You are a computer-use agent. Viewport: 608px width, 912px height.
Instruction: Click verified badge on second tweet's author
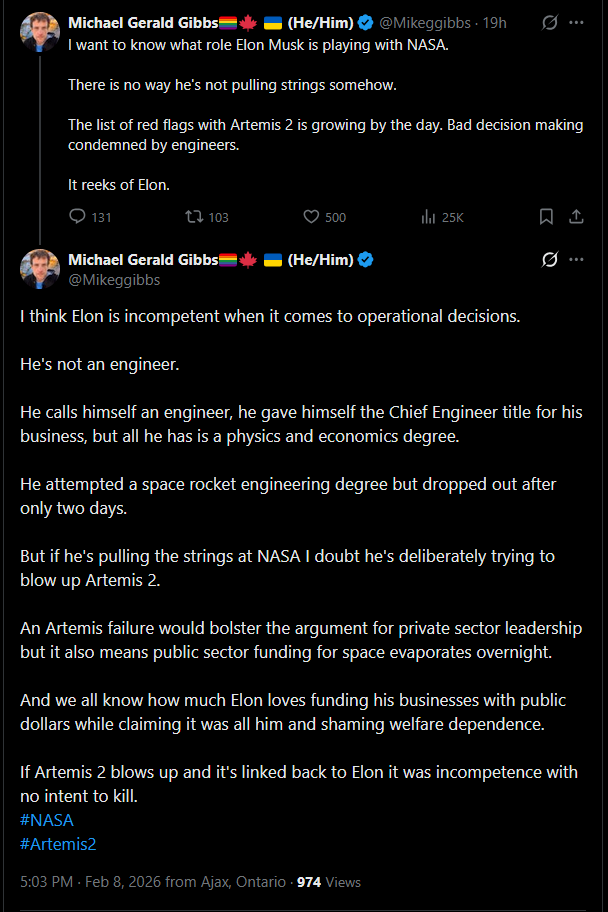coord(367,260)
